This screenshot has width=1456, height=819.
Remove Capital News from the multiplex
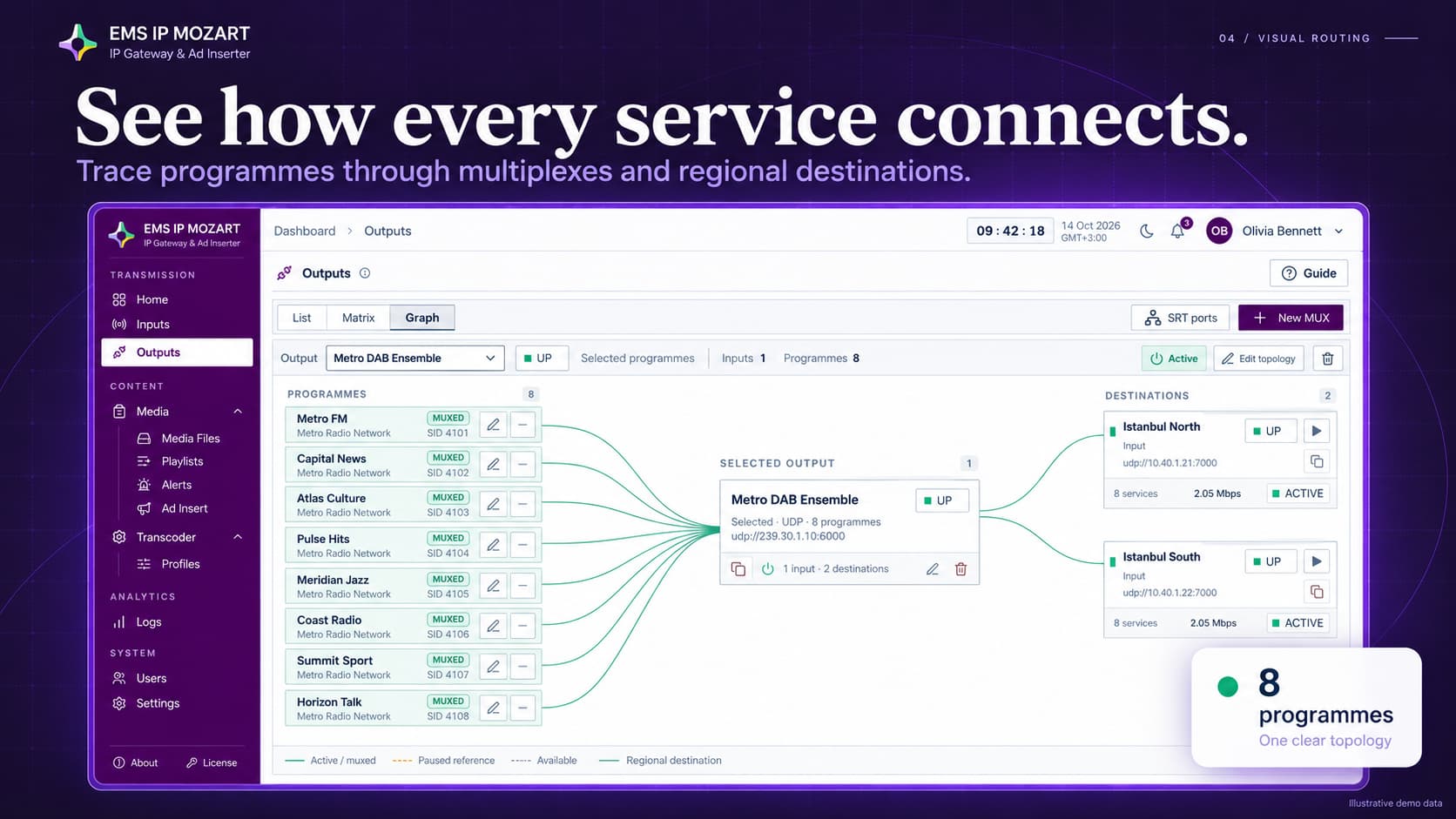coord(522,465)
